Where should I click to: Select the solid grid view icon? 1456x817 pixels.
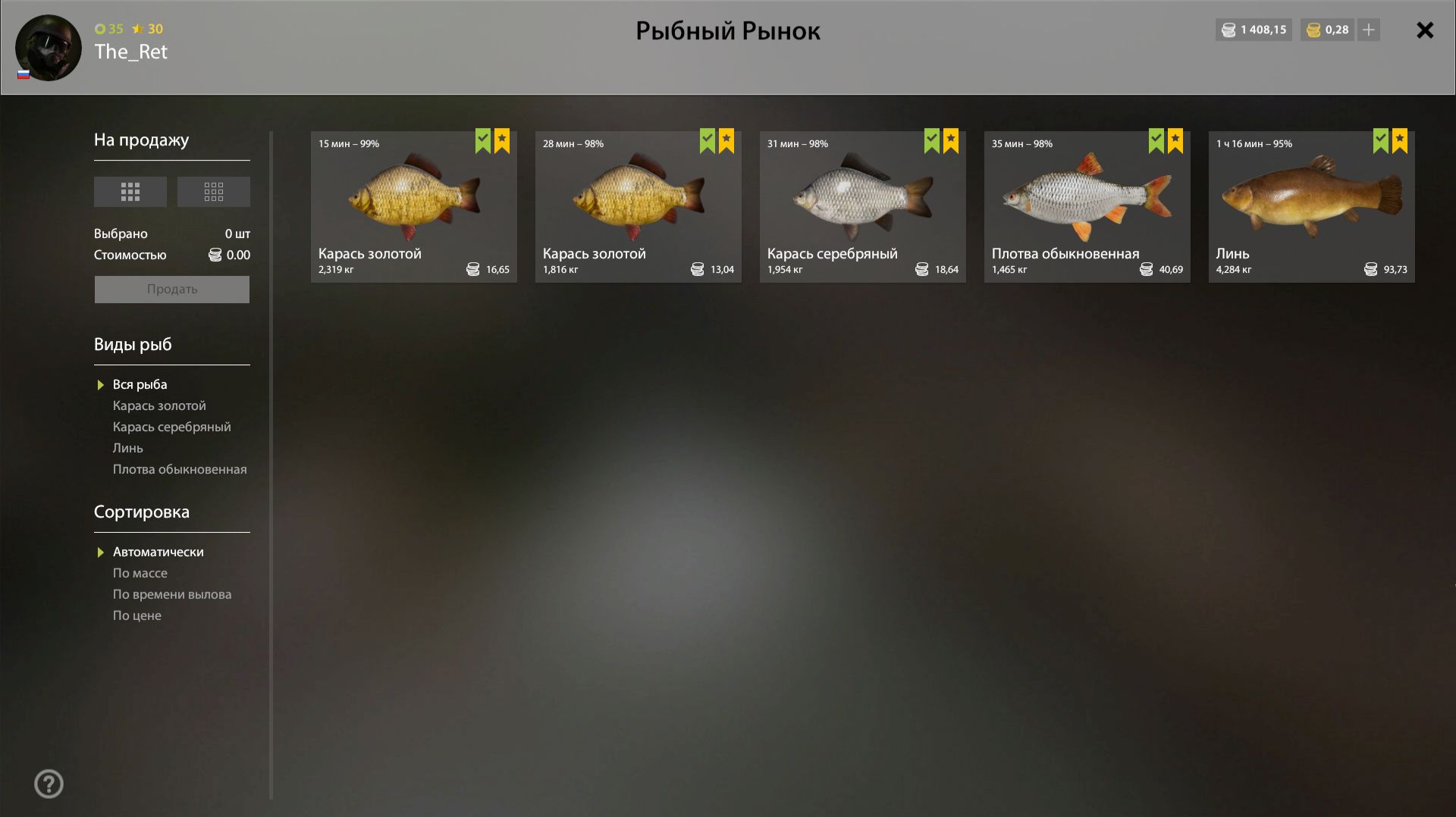pos(130,192)
